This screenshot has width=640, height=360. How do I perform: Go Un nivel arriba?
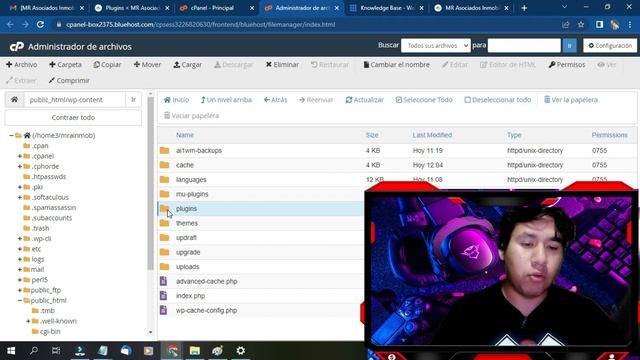[x=226, y=100]
